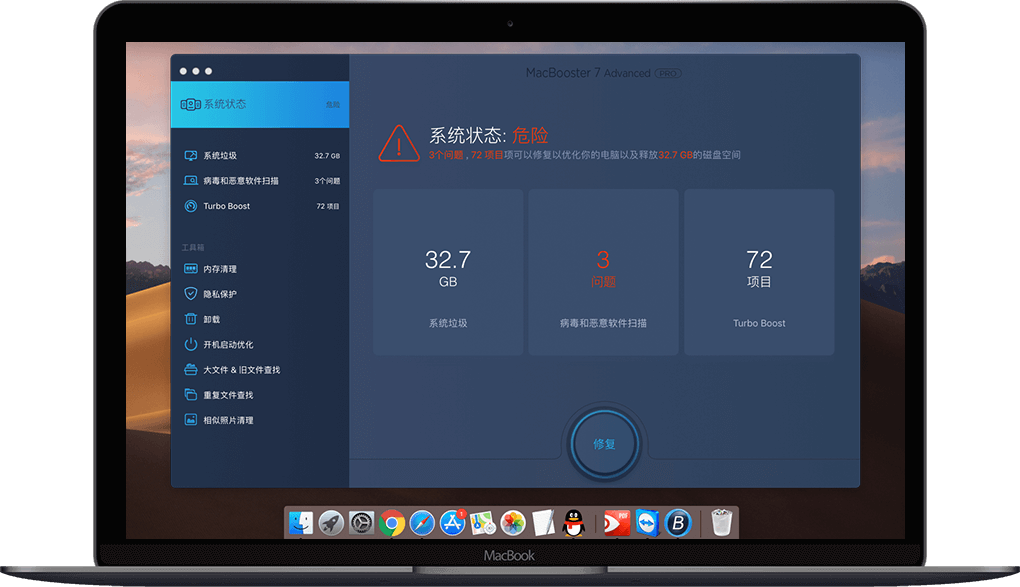The image size is (1020, 587).
Task: Select the 系统状态 sidebar tab
Action: point(259,104)
